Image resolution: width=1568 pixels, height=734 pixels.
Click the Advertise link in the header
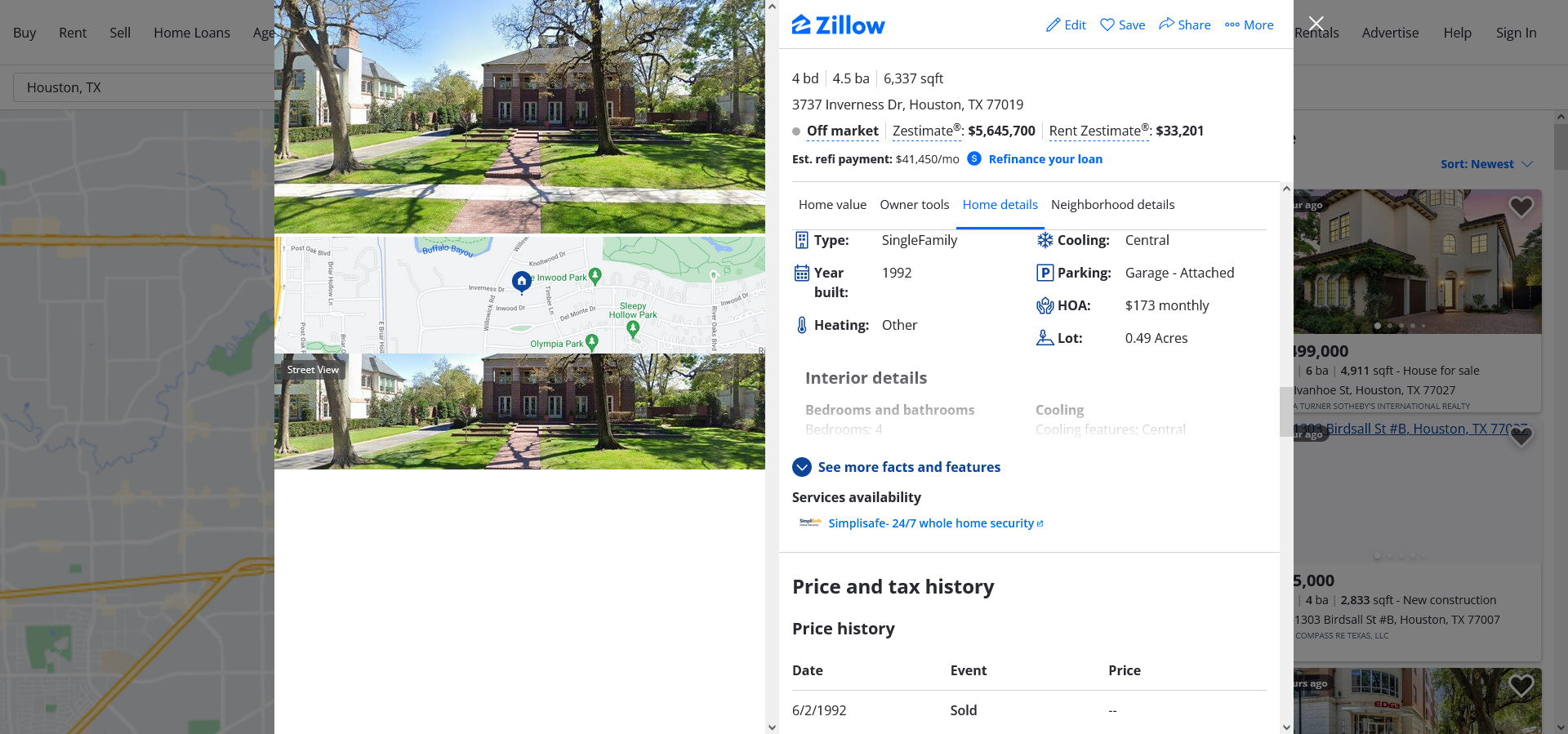pos(1390,33)
